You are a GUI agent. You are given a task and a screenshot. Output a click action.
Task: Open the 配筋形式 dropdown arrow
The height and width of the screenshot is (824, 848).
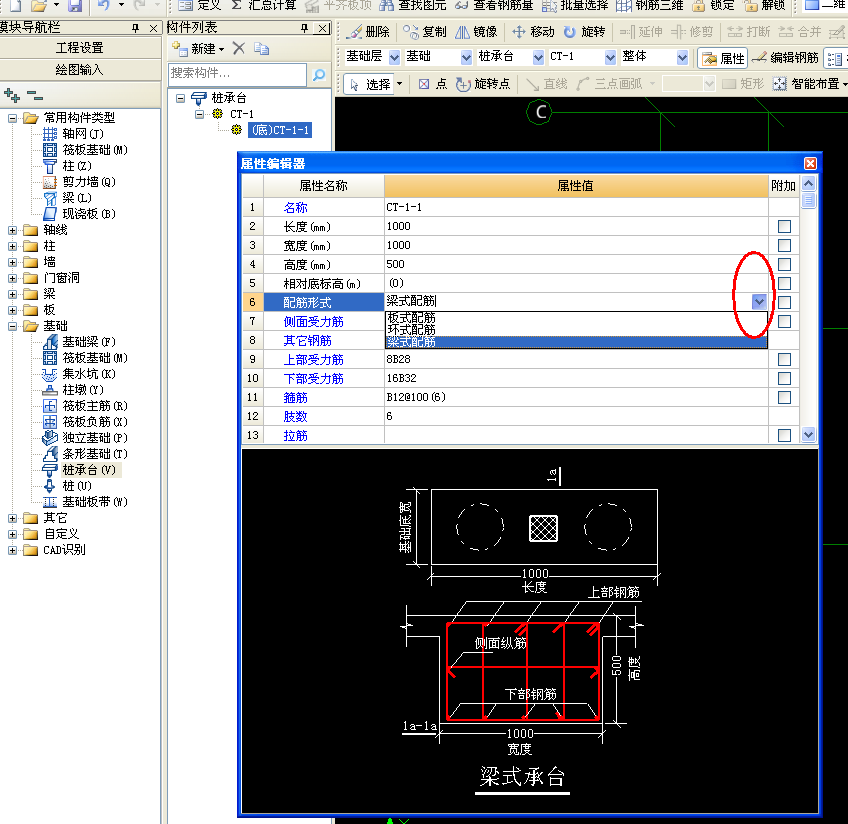(759, 302)
